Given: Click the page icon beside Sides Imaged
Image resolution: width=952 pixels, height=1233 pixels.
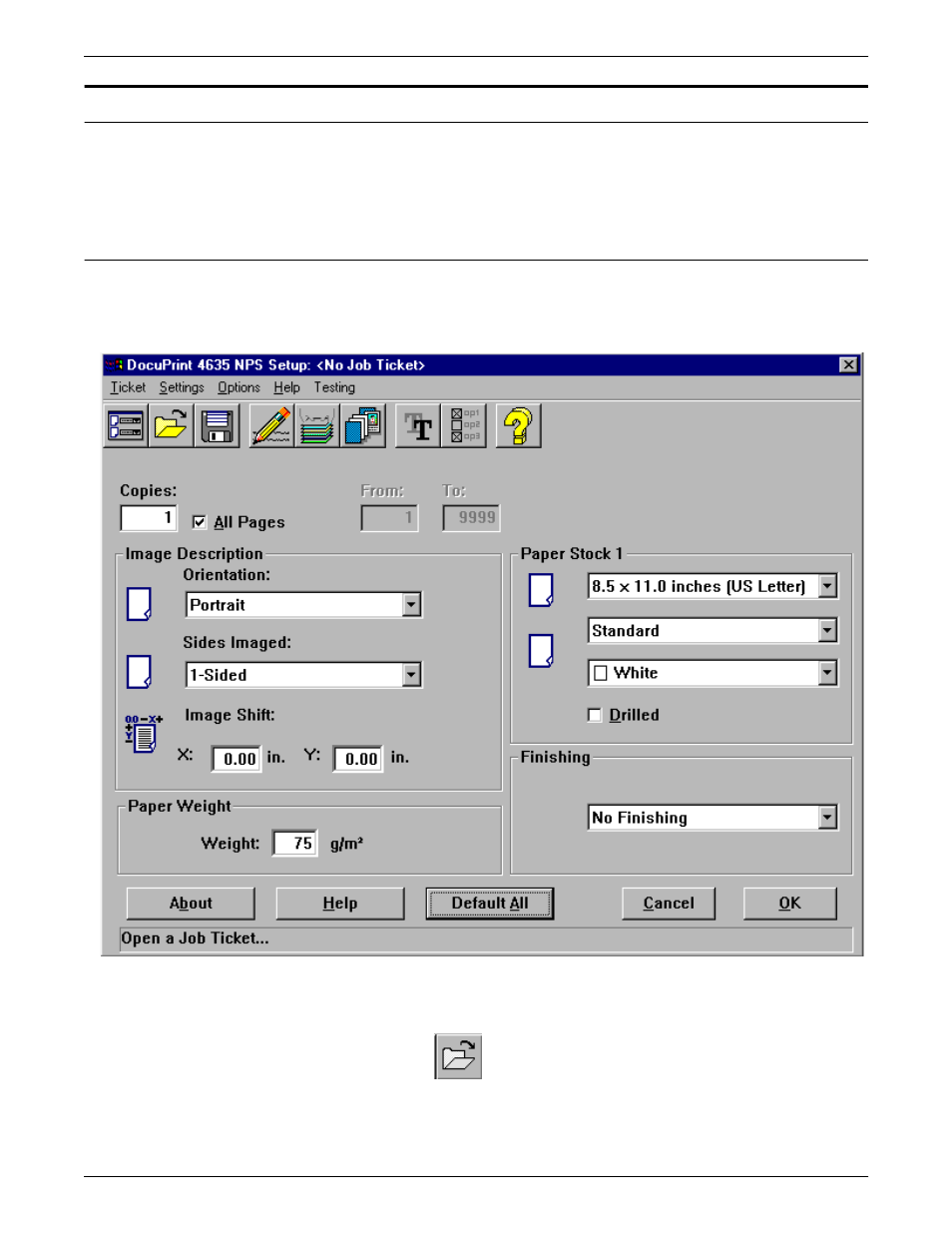Looking at the screenshot, I should click(x=140, y=672).
